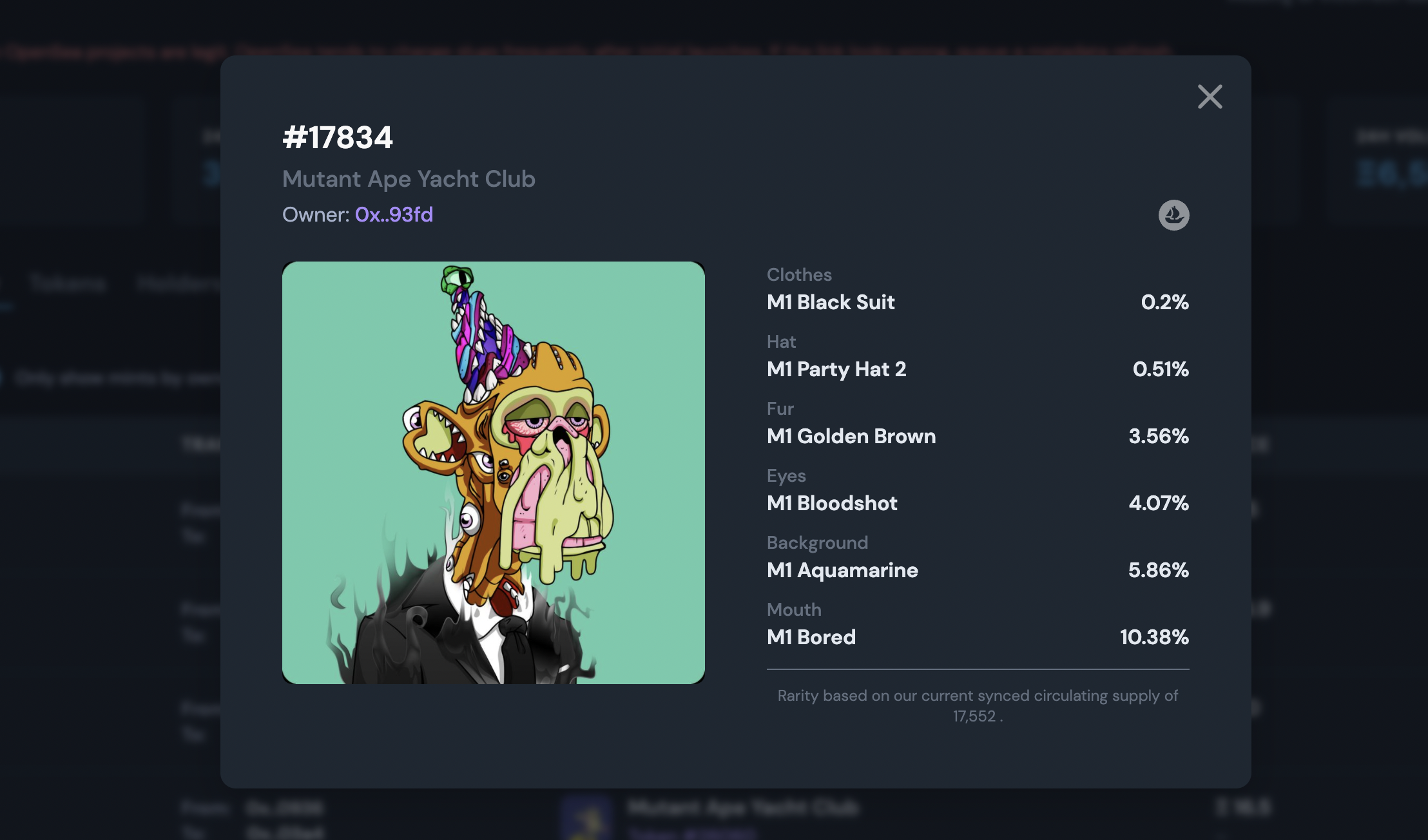Click the #17834 token heading
Viewport: 1428px width, 840px height.
pos(338,137)
